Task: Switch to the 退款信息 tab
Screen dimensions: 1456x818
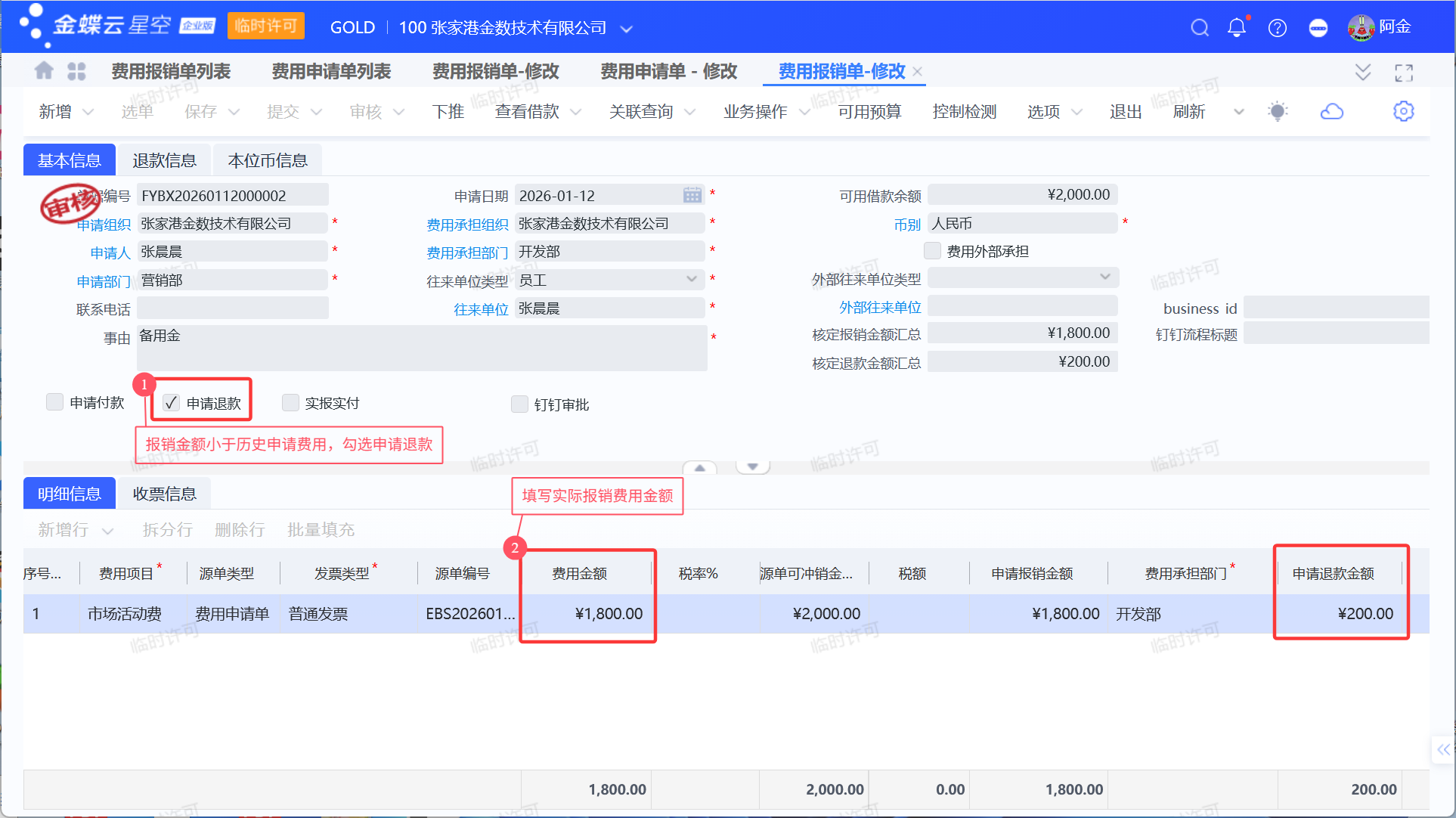Action: (x=164, y=160)
